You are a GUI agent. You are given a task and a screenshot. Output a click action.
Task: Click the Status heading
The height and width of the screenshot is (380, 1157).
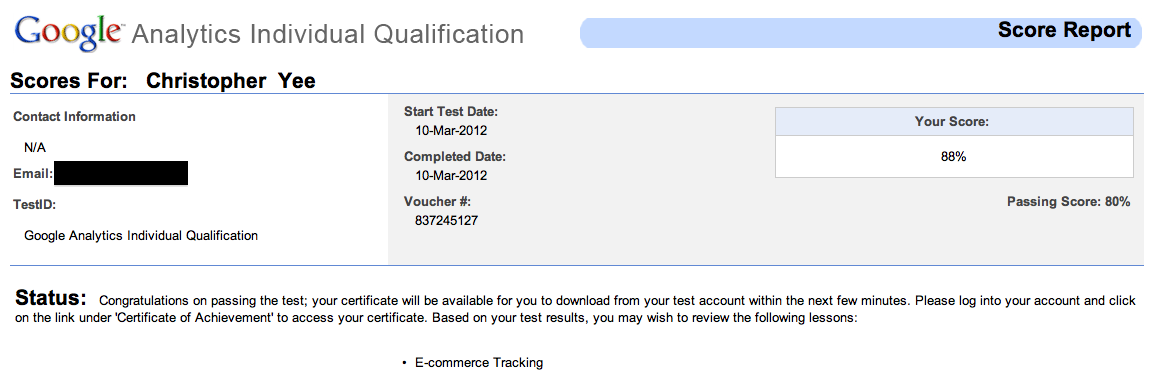[x=51, y=298]
